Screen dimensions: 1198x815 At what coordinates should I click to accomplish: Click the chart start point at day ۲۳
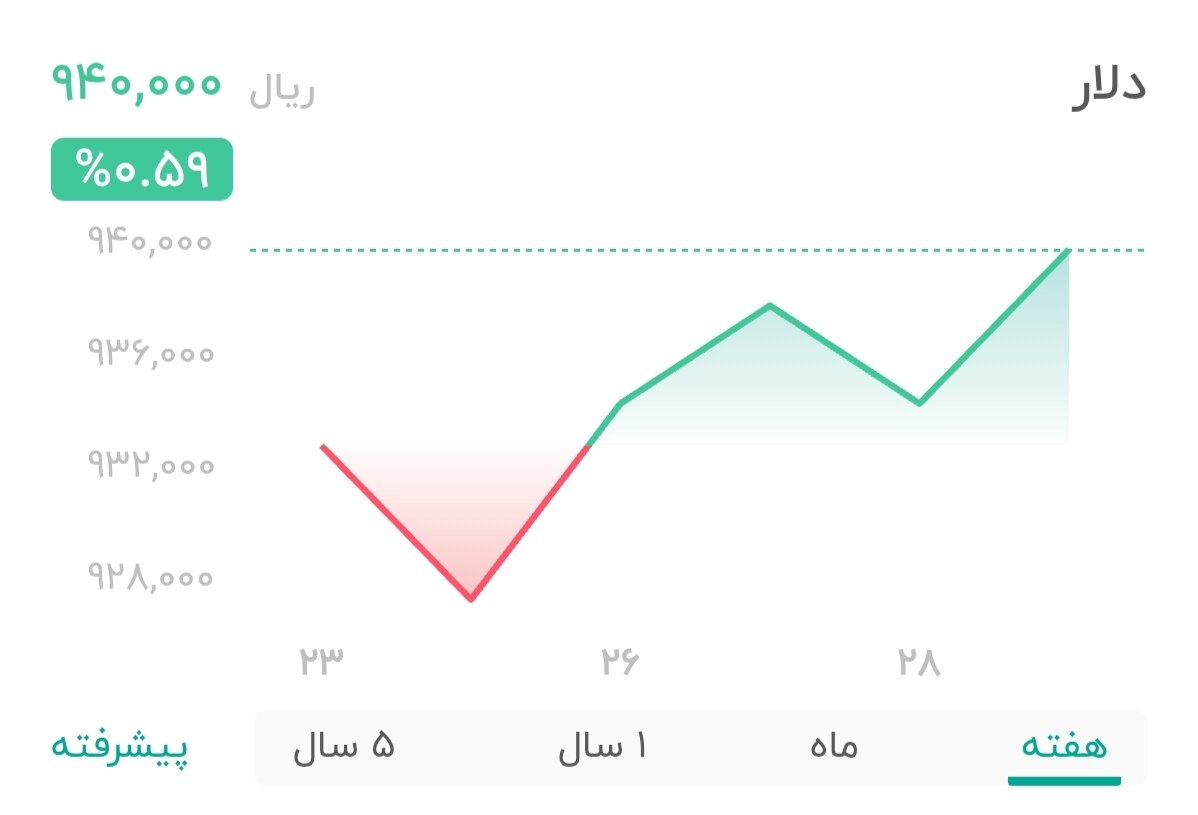coord(322,447)
